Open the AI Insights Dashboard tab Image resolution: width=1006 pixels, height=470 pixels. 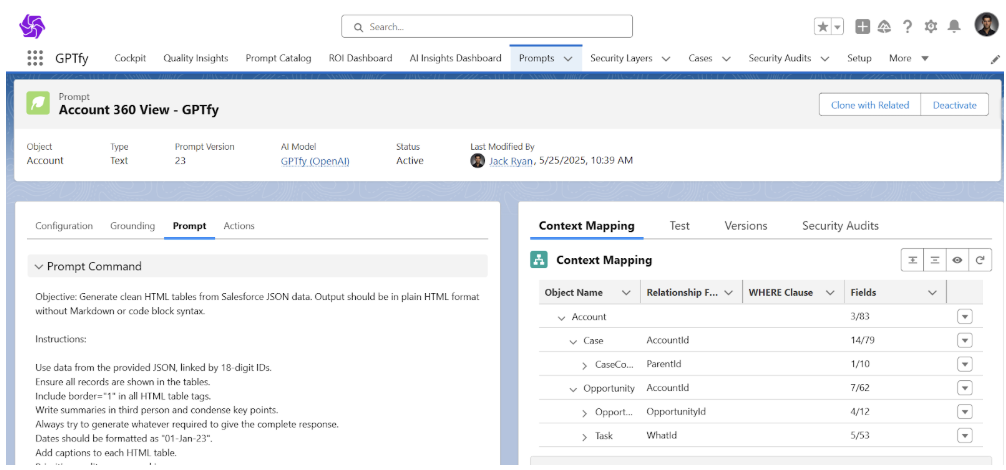coord(456,58)
